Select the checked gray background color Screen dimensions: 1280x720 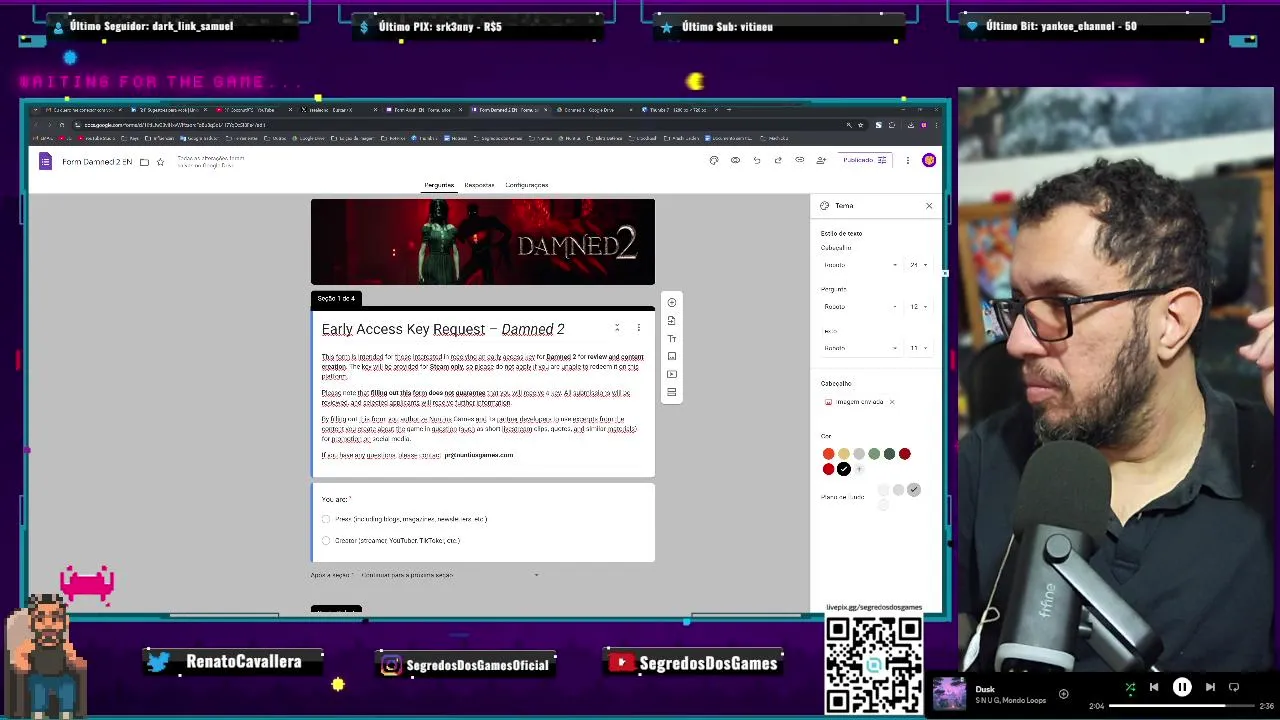[914, 490]
